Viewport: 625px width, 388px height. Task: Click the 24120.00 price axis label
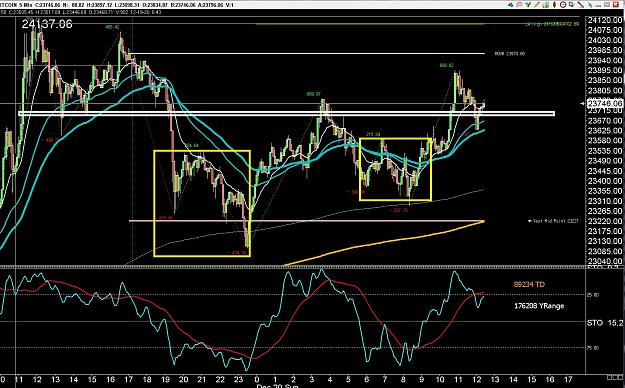point(605,20)
